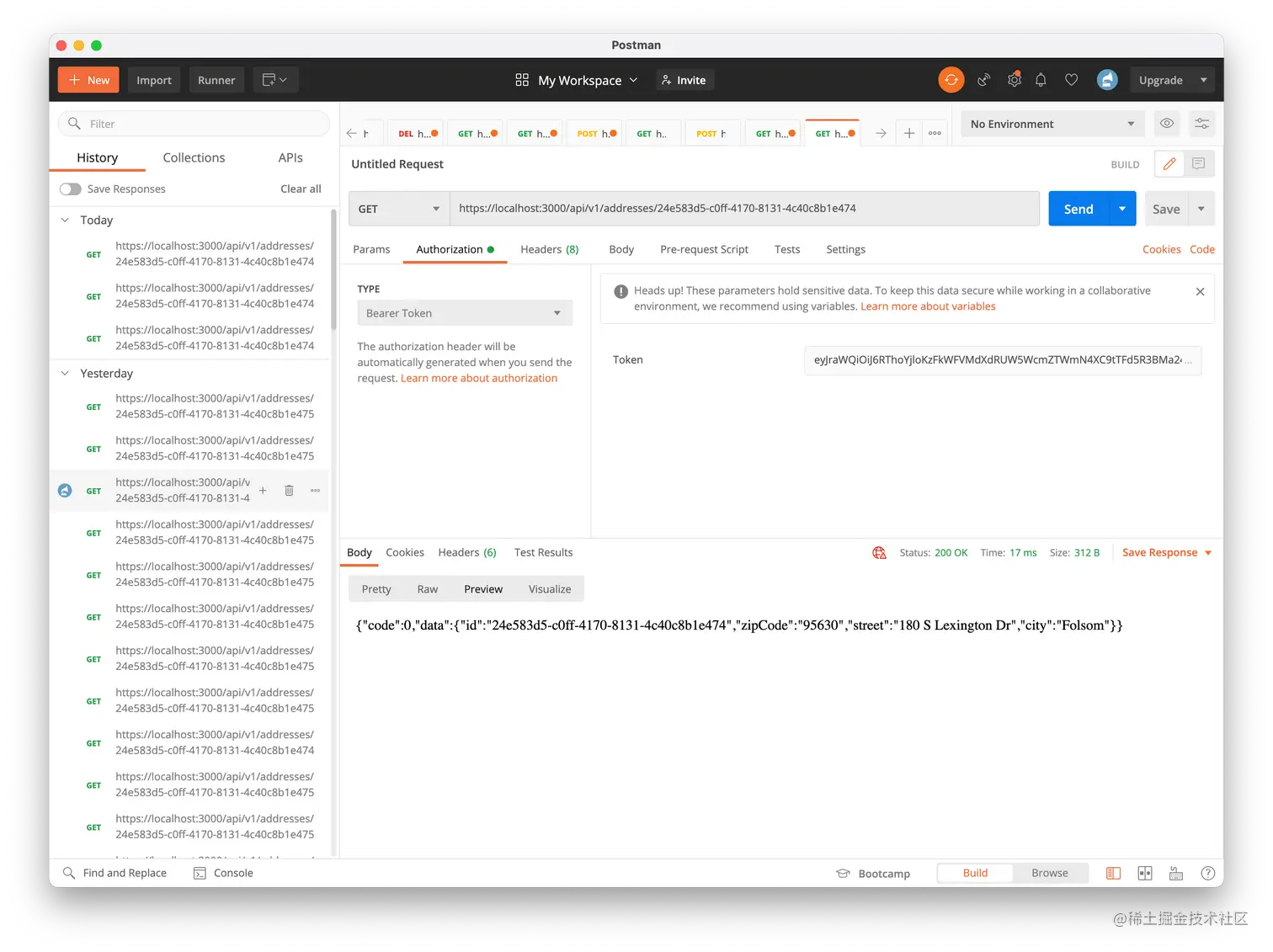Open Postman settings via the gear icon
This screenshot has width=1273, height=952.
[1014, 79]
